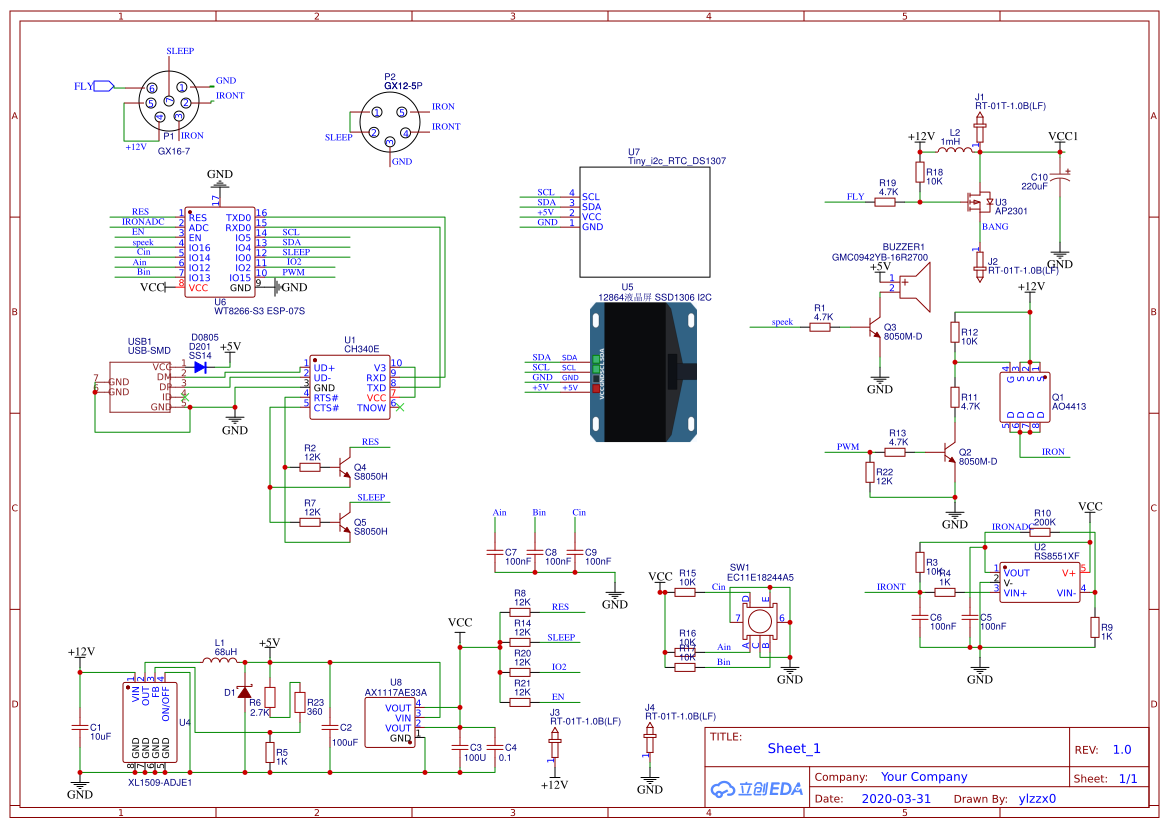Select resistor R19 4.7K

(x=885, y=202)
